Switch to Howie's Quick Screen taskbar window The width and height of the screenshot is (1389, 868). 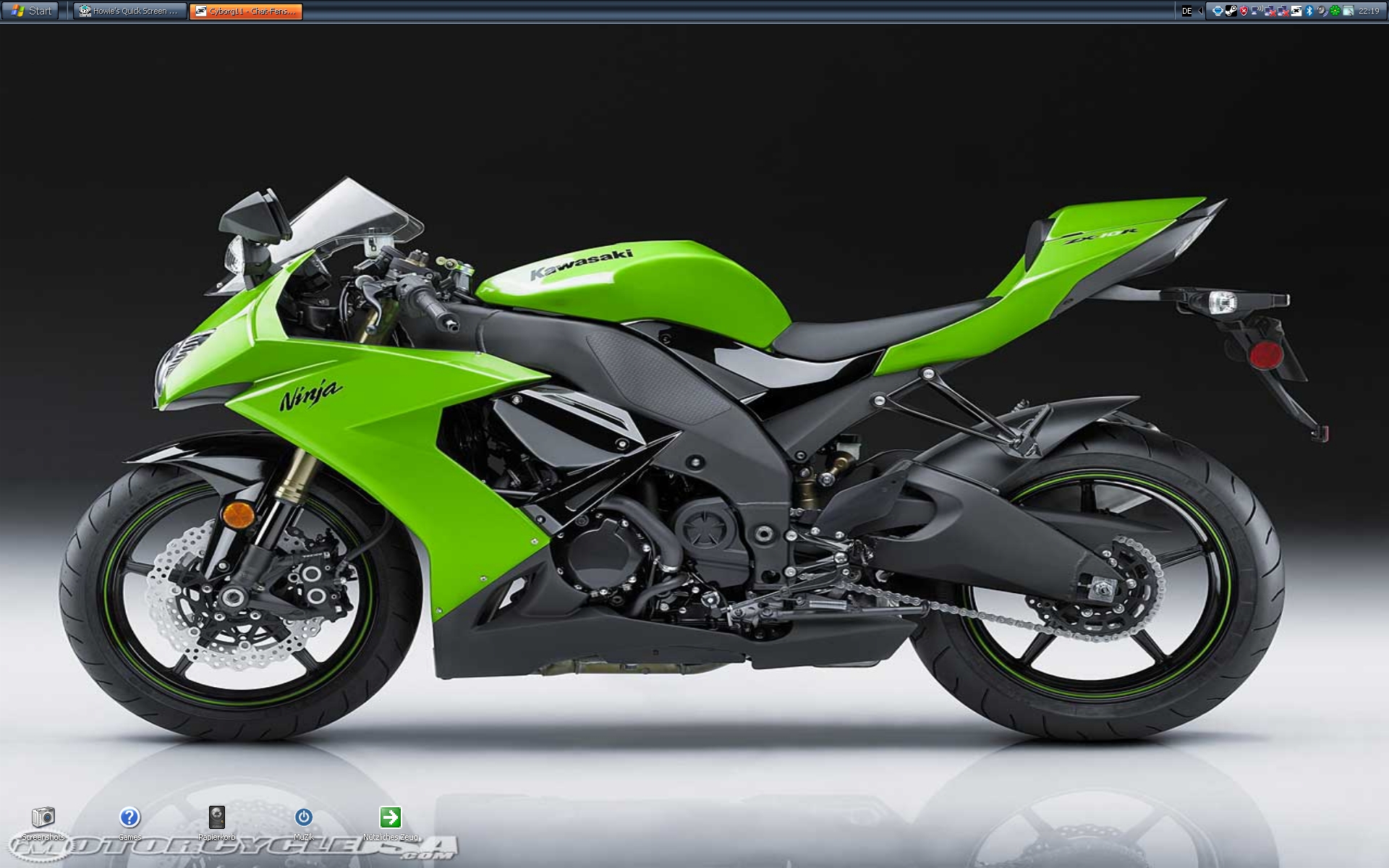(x=130, y=11)
